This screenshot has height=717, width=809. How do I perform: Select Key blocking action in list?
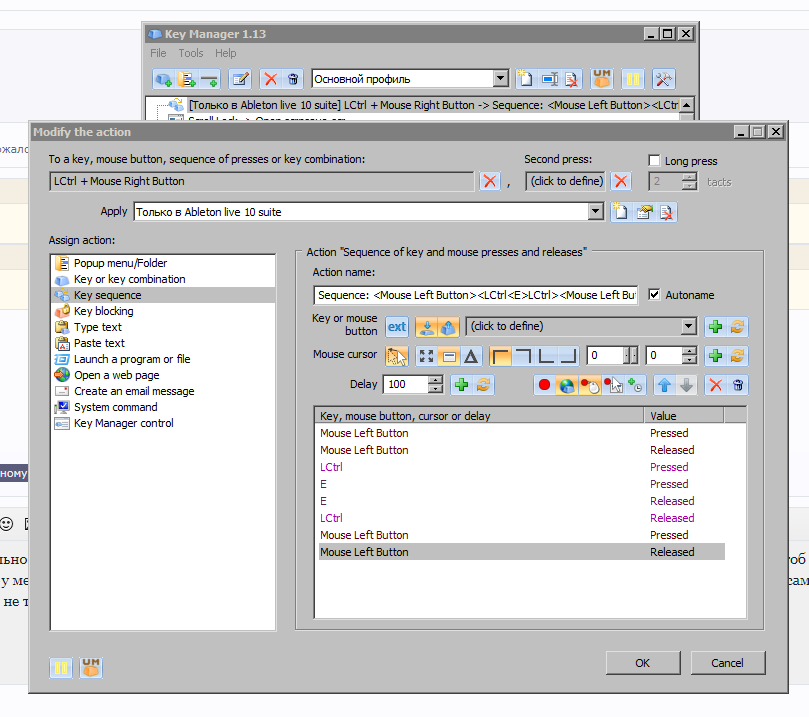point(104,311)
